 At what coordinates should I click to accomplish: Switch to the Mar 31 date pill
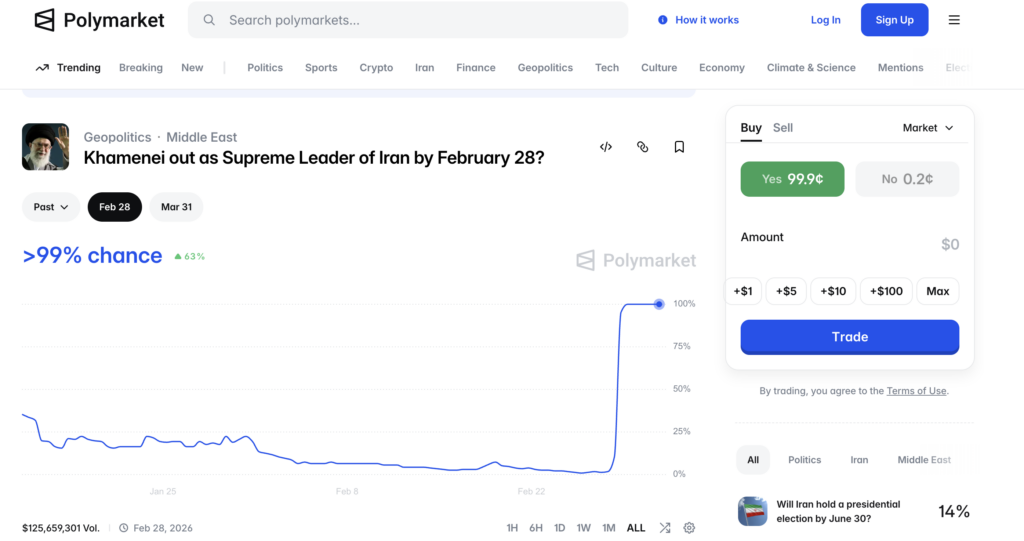176,207
